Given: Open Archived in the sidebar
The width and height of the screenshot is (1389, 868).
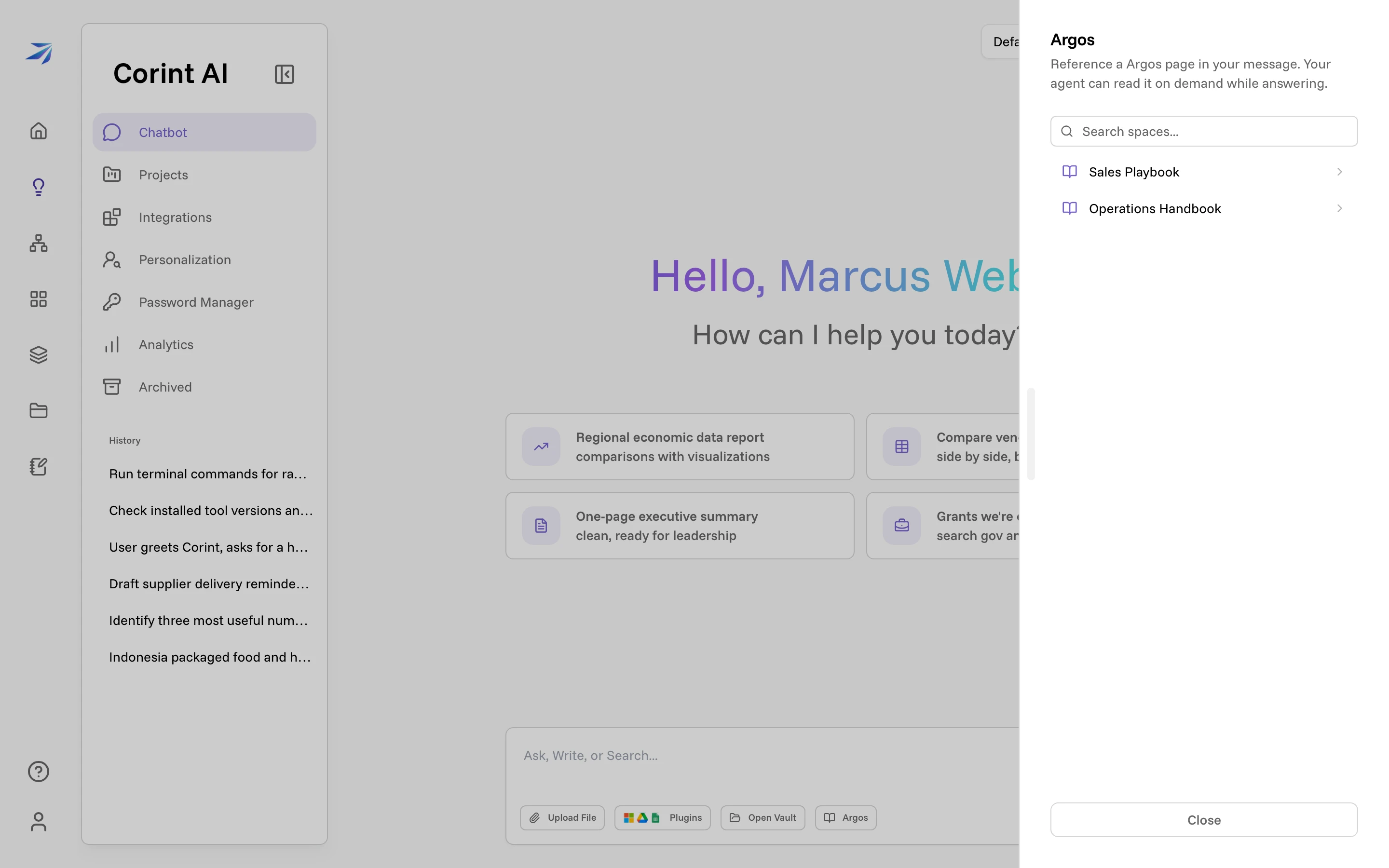Looking at the screenshot, I should [204, 387].
